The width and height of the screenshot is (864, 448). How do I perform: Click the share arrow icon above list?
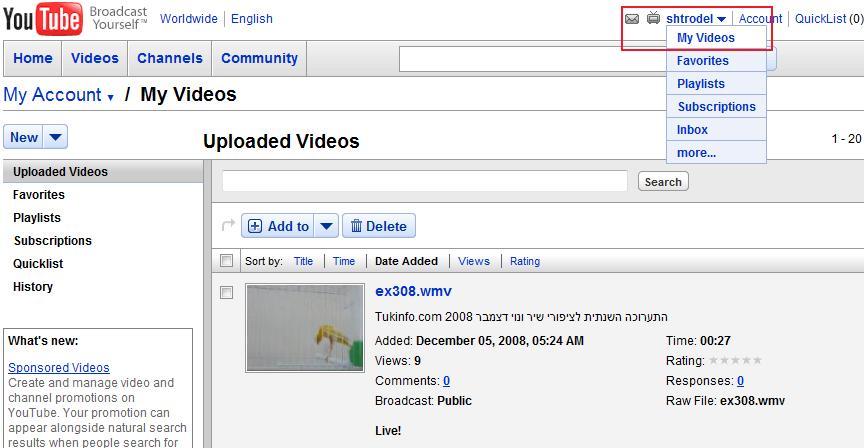coord(227,226)
